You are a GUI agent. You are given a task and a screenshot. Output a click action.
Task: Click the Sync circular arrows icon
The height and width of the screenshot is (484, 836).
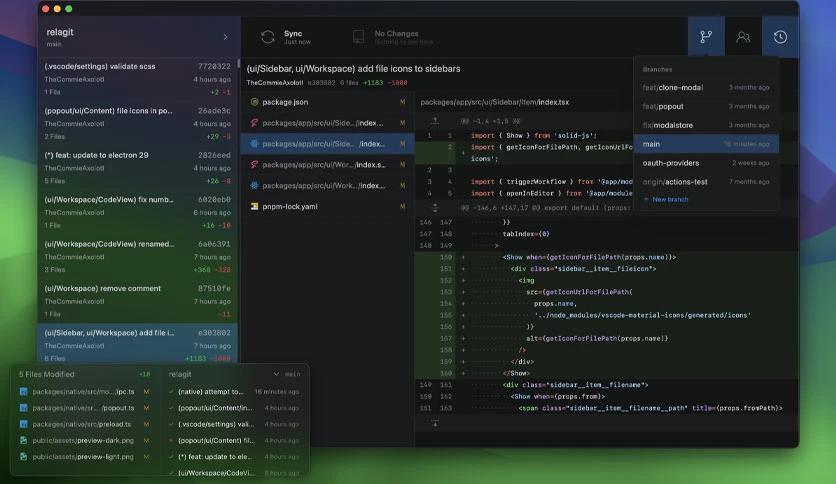pyautogui.click(x=268, y=37)
